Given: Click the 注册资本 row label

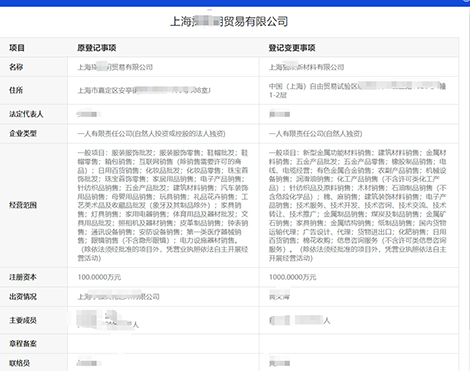Looking at the screenshot, I should (x=23, y=277).
